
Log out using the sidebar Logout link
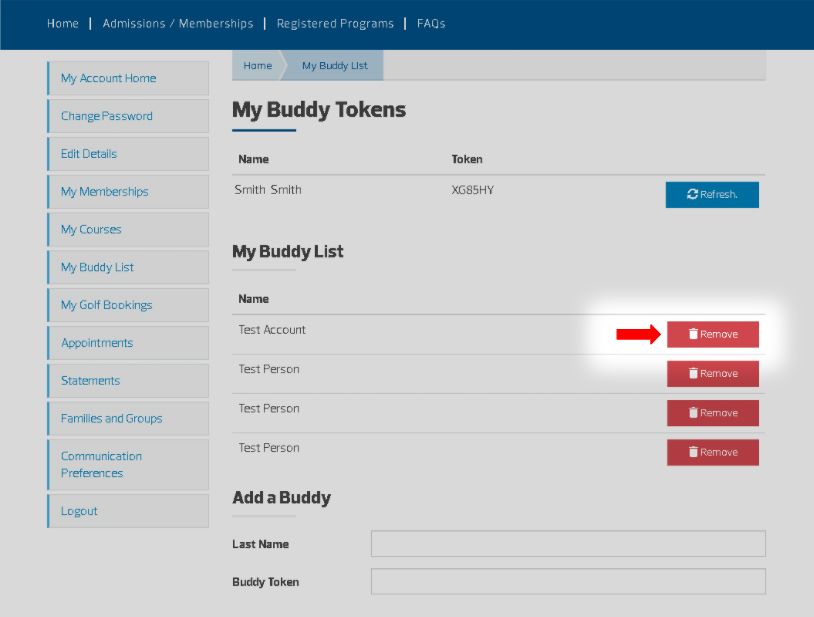tap(79, 511)
